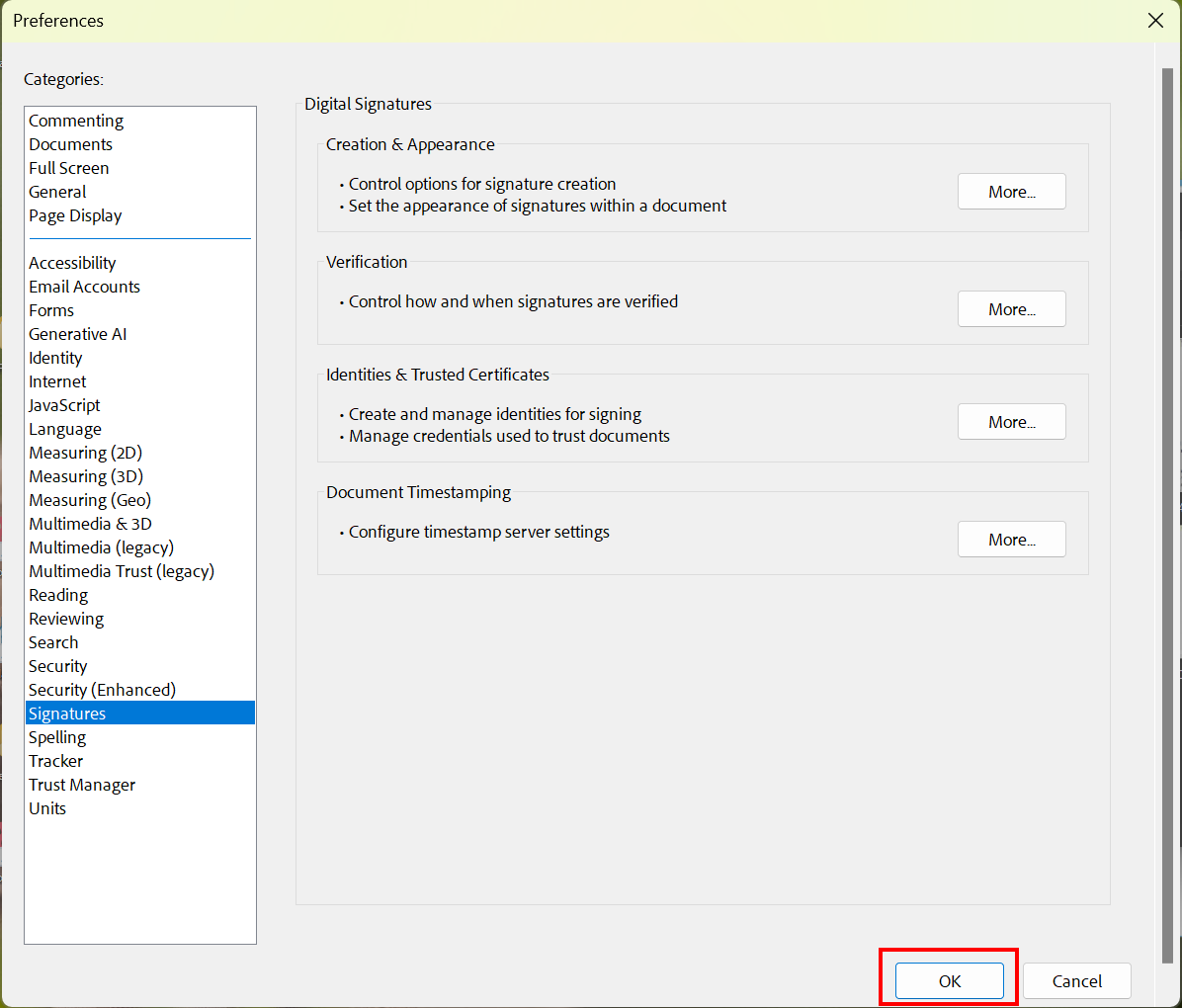Open the Multimedia Trust (legacy) preferences
Screen dimensions: 1182x1008
122,571
